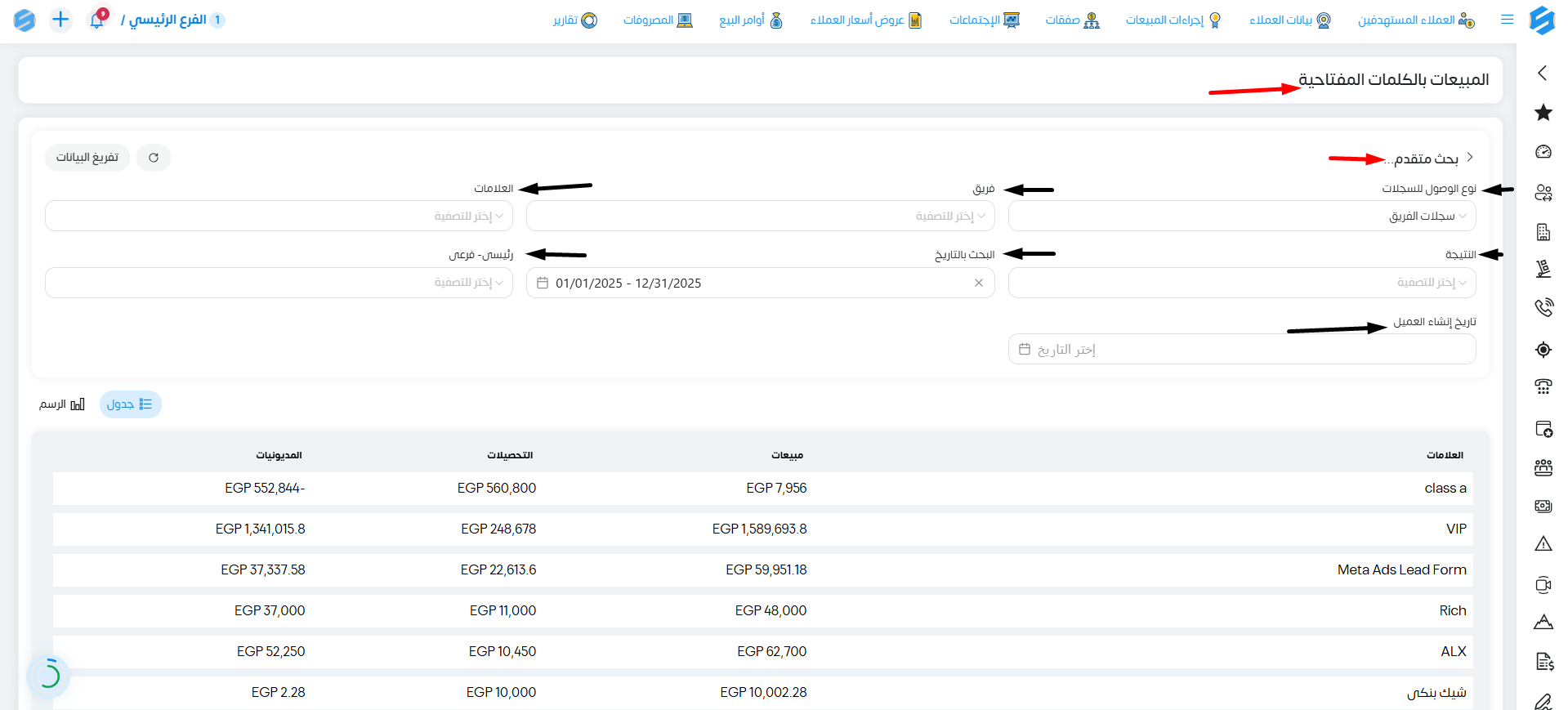The width and height of the screenshot is (1568, 710).
Task: Click the تفريغ البيانات clear data button
Action: click(x=87, y=158)
